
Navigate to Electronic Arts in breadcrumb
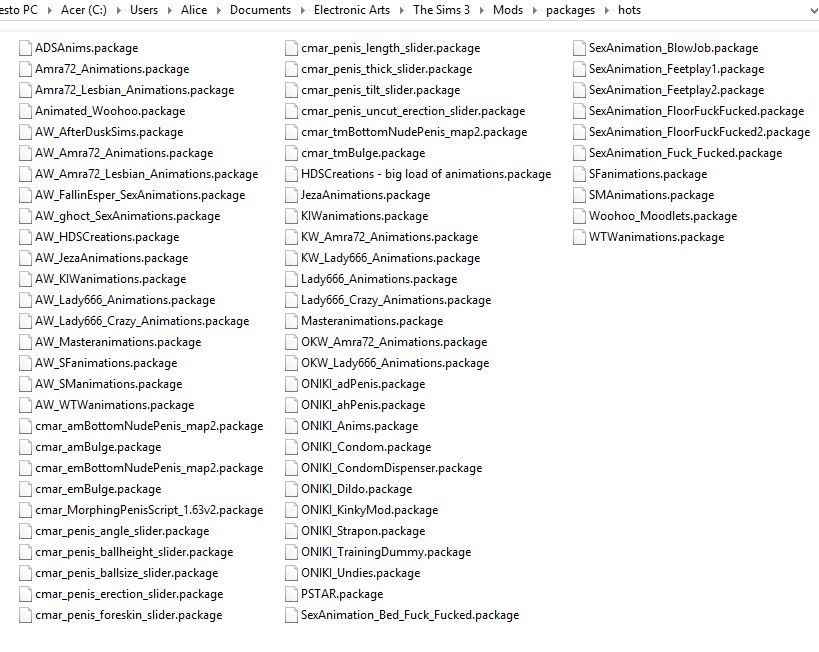[x=352, y=10]
